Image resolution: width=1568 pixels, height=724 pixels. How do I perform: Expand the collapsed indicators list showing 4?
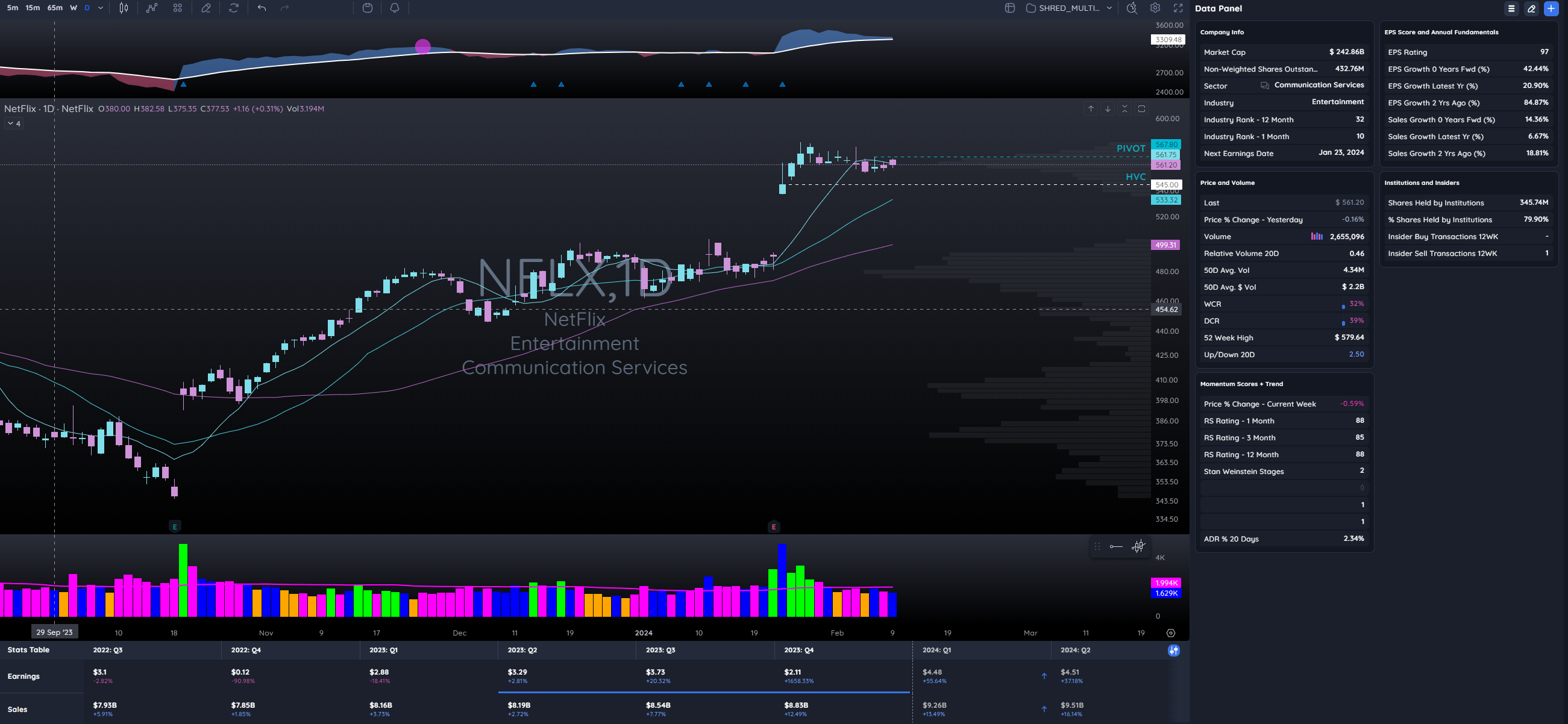pyautogui.click(x=14, y=123)
